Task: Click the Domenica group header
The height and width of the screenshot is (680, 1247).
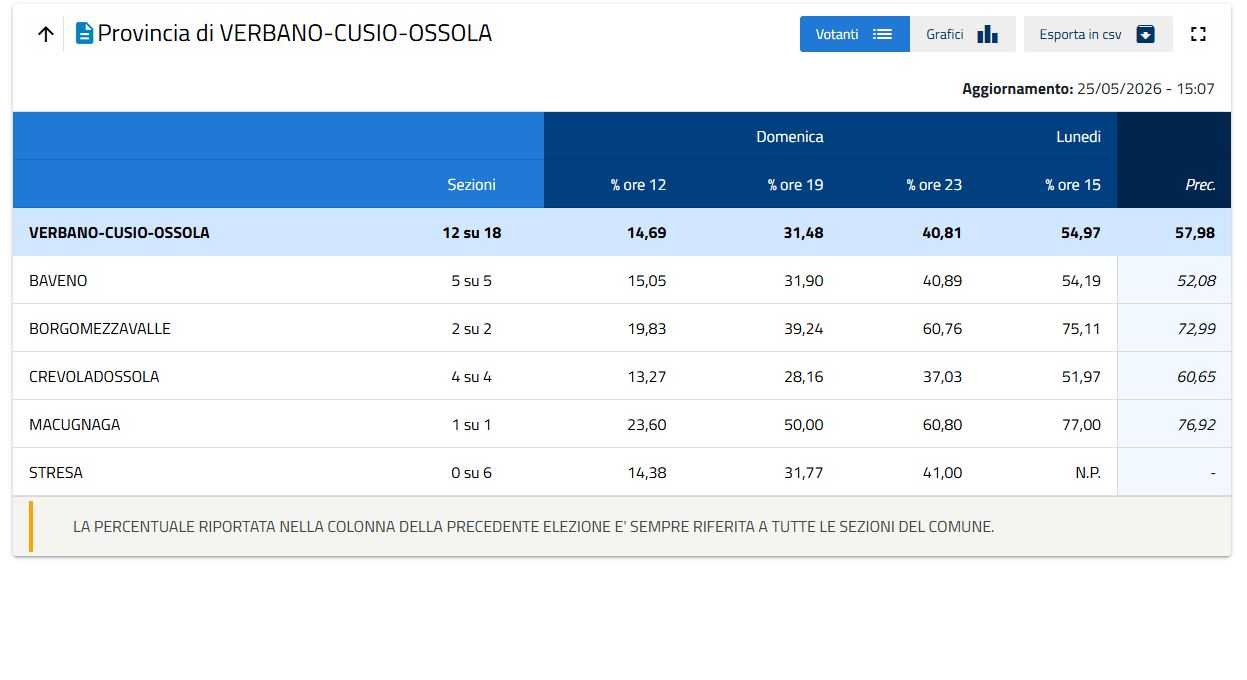Action: point(790,137)
